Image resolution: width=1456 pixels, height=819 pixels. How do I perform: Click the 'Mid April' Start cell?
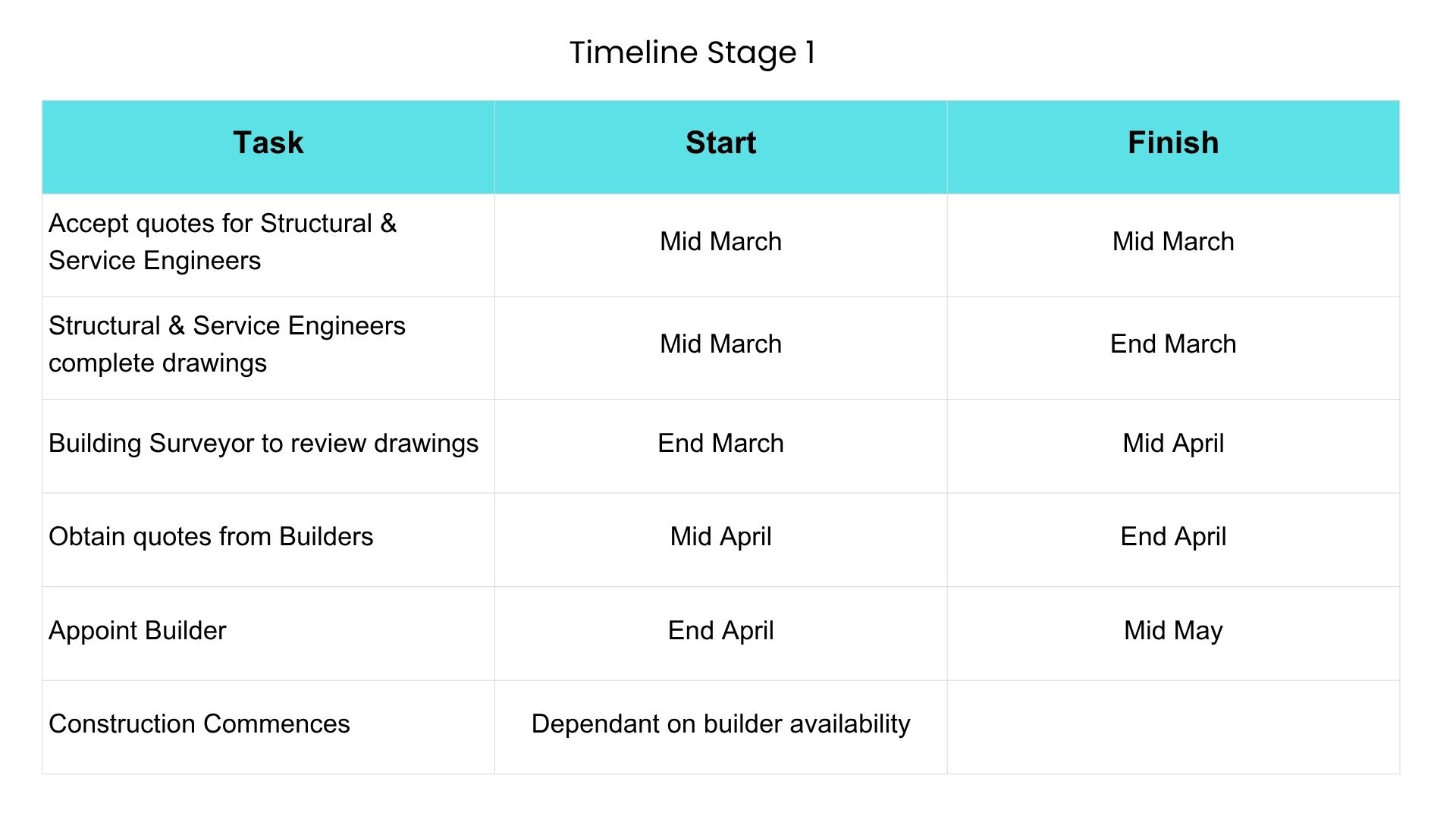pos(720,537)
